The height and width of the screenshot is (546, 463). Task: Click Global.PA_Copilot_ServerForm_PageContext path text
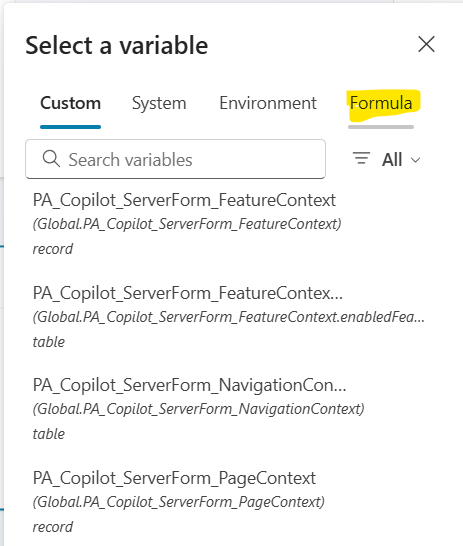pos(179,502)
